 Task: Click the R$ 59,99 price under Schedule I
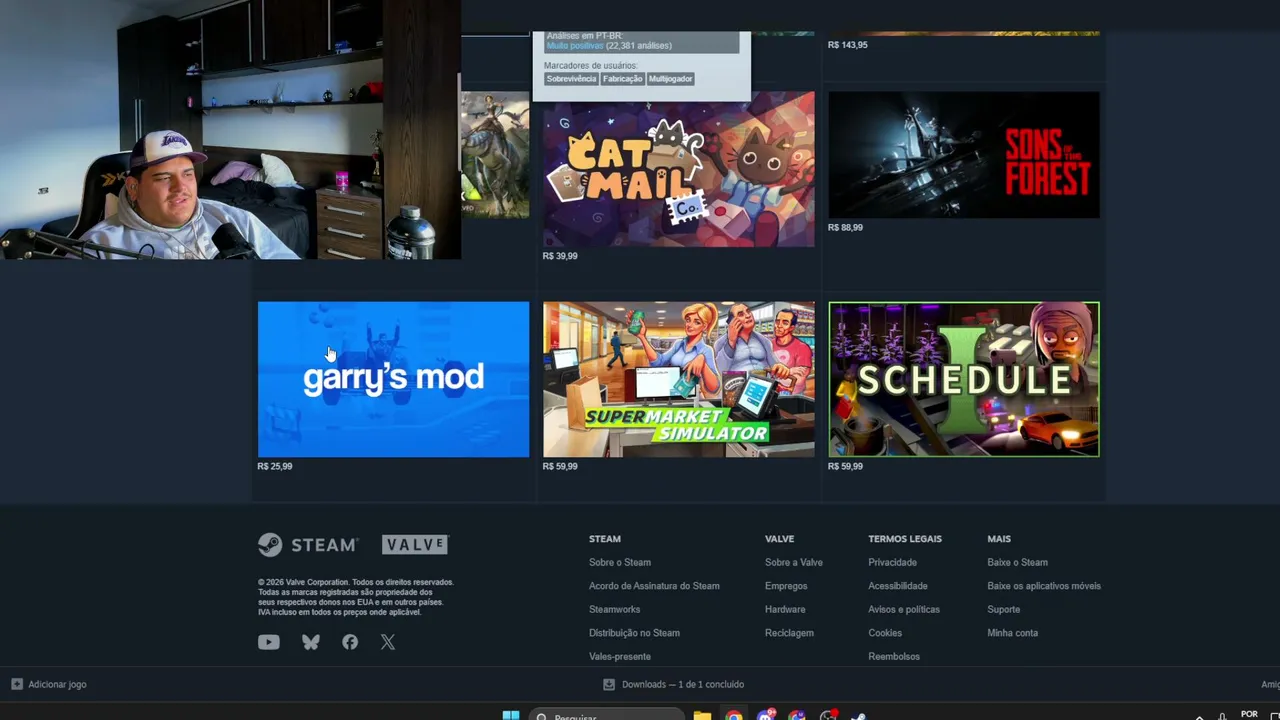coord(845,466)
